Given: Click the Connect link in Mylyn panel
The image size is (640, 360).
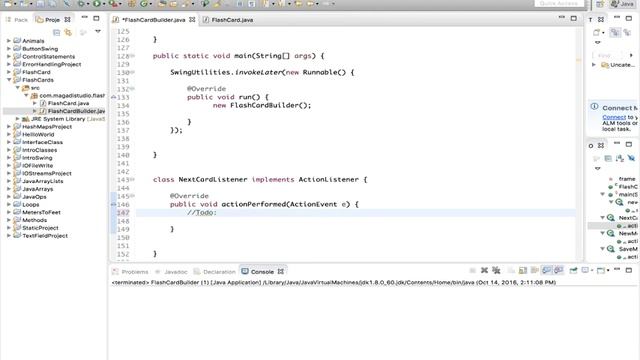Looking at the screenshot, I should point(614,117).
